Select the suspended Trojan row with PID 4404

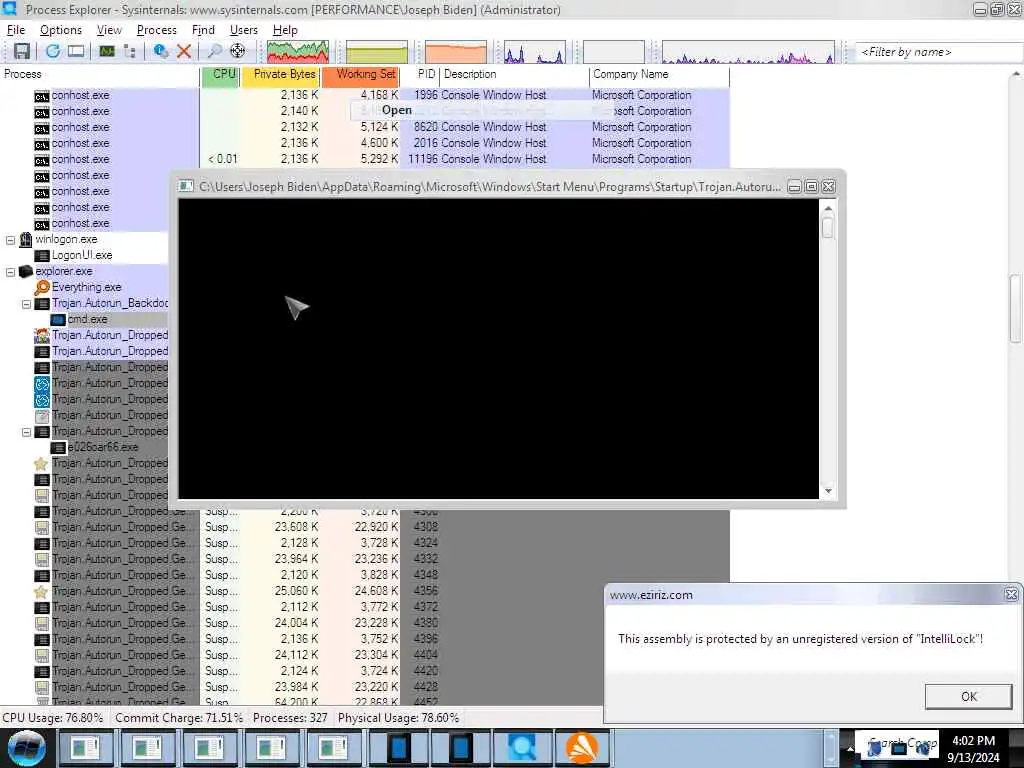364,655
